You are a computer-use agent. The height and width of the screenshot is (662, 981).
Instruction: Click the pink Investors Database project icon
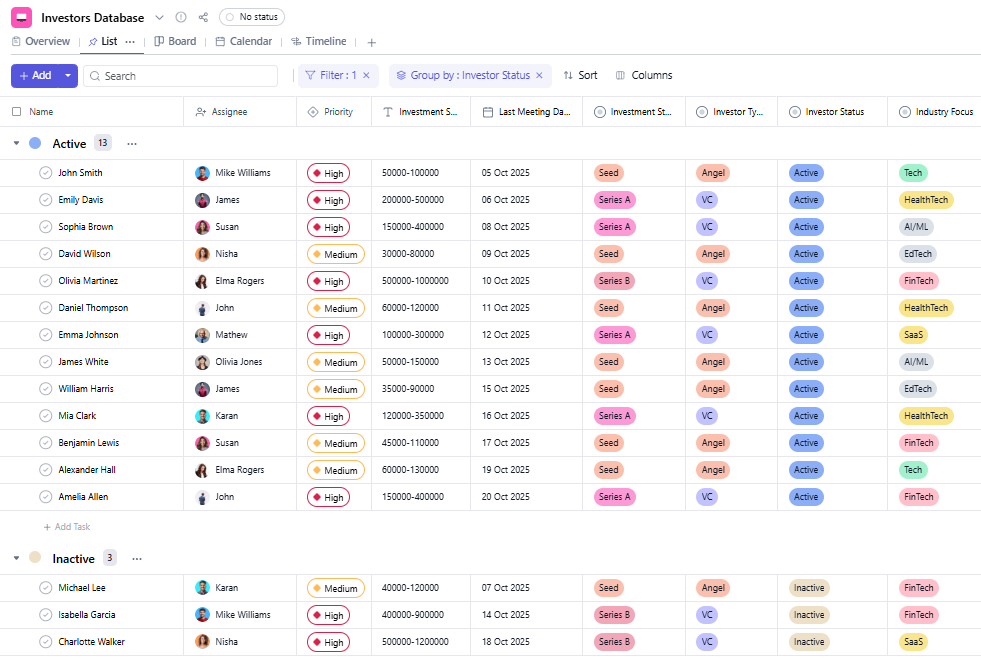click(21, 17)
